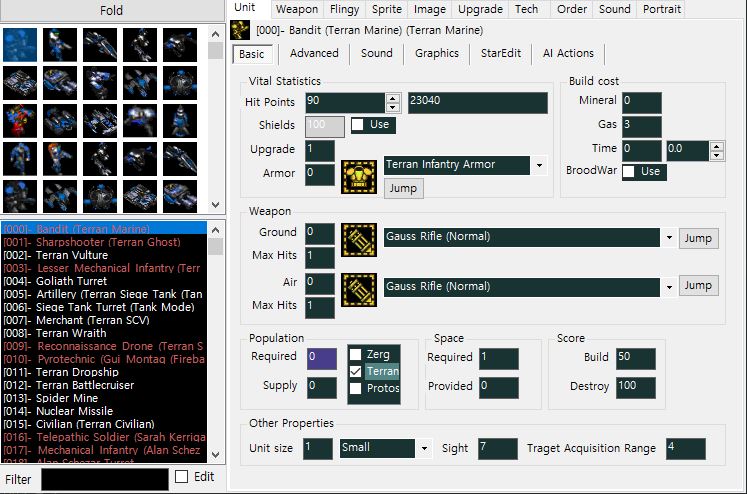This screenshot has height=494, width=747.
Task: Check the Protoss population checkbox
Action: (x=355, y=388)
